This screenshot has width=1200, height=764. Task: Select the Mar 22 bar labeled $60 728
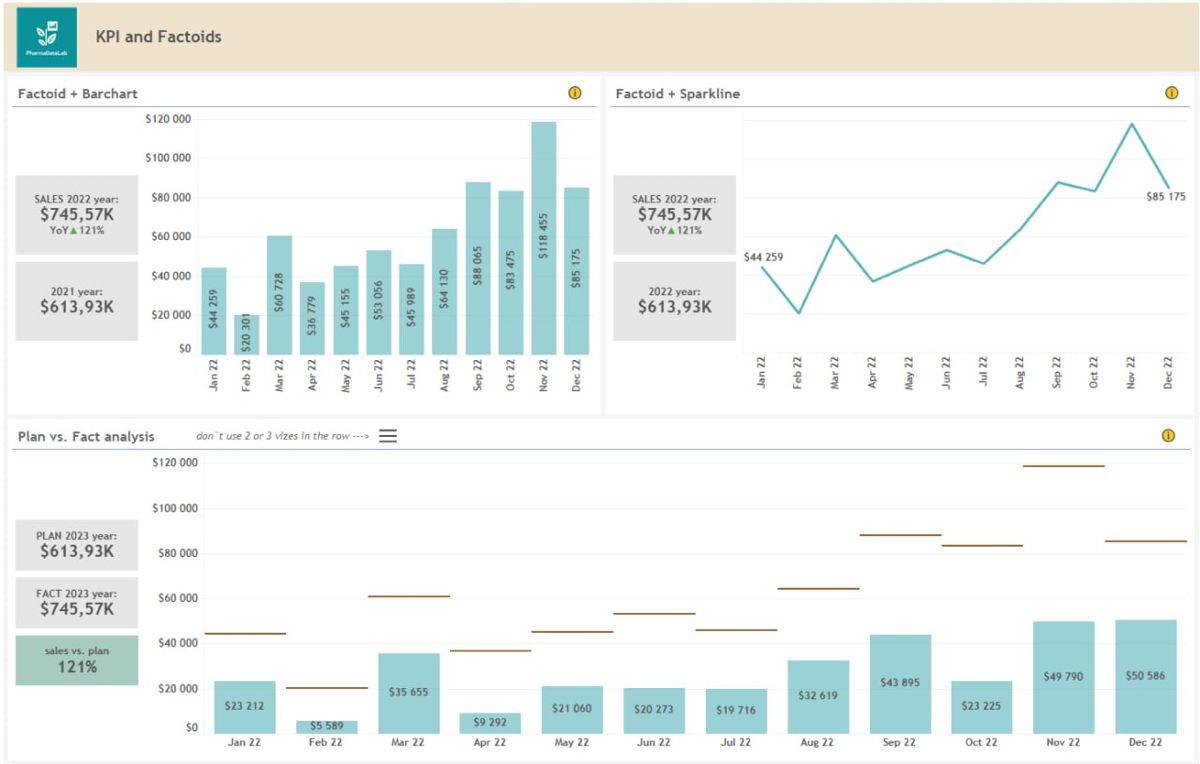pos(280,295)
